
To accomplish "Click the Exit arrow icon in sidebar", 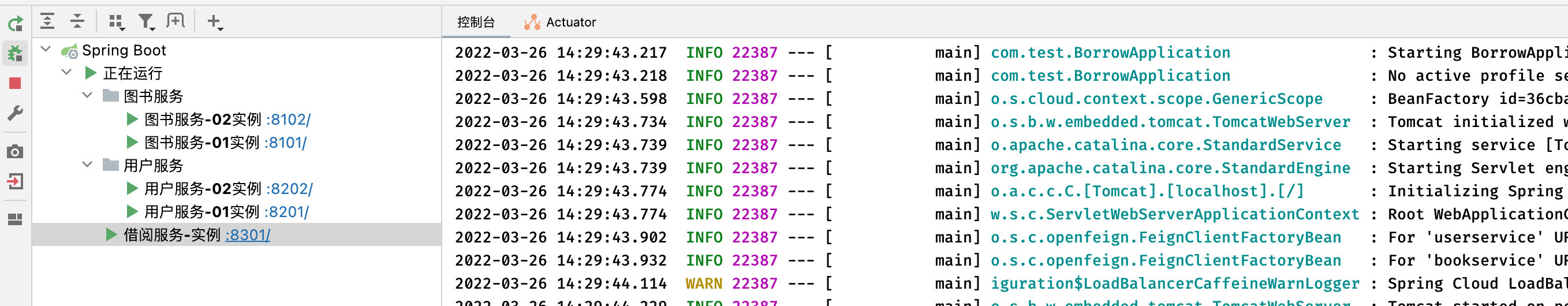I will click(x=15, y=181).
